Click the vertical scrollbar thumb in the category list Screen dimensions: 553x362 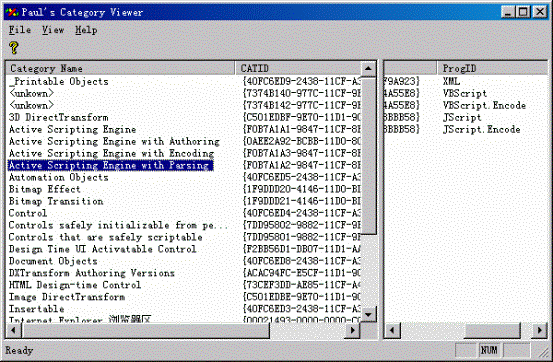coord(369,155)
